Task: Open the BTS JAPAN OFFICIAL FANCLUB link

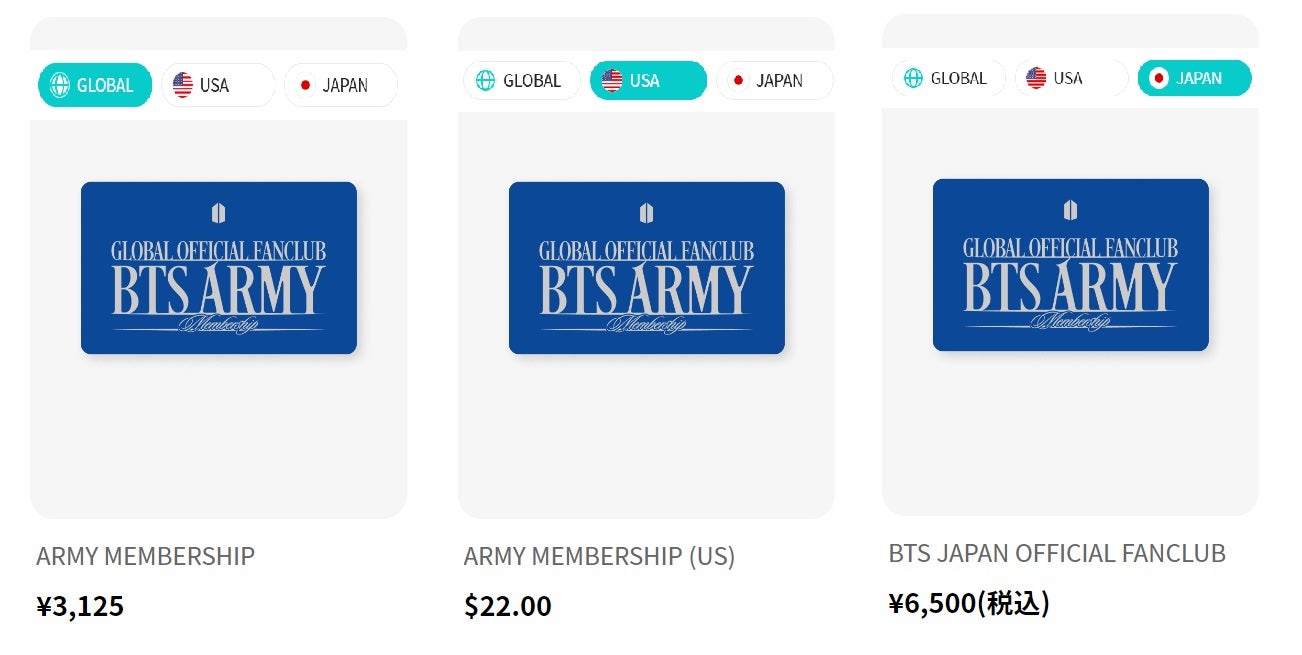Action: point(1056,552)
